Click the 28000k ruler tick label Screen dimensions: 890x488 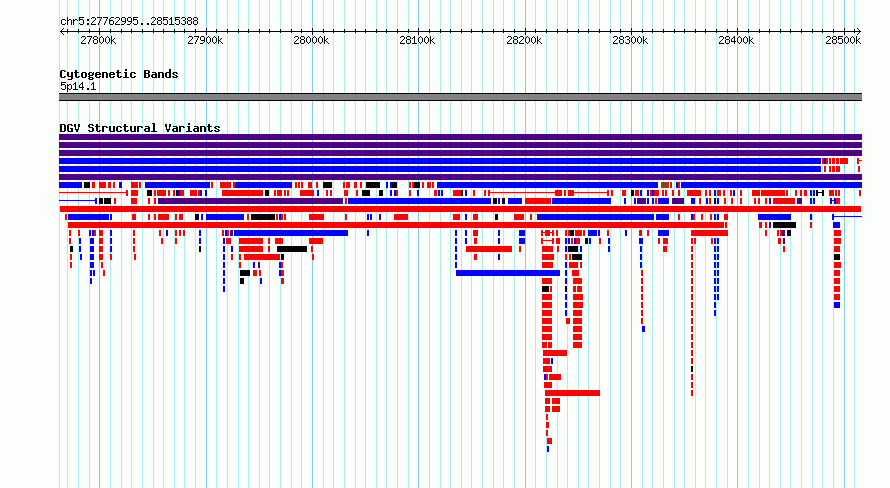311,40
